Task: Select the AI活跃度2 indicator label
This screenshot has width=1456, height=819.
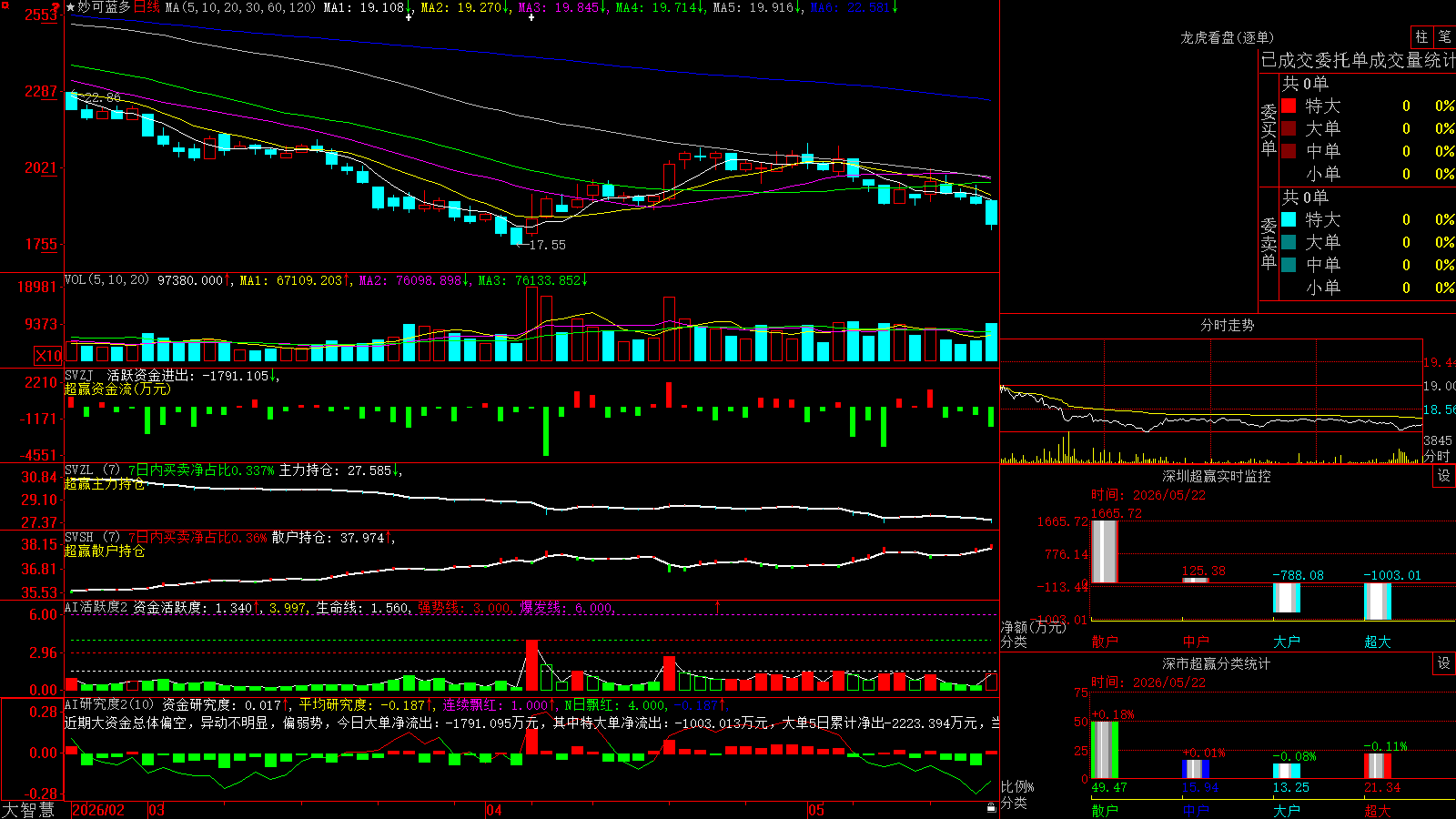Action: click(x=96, y=607)
